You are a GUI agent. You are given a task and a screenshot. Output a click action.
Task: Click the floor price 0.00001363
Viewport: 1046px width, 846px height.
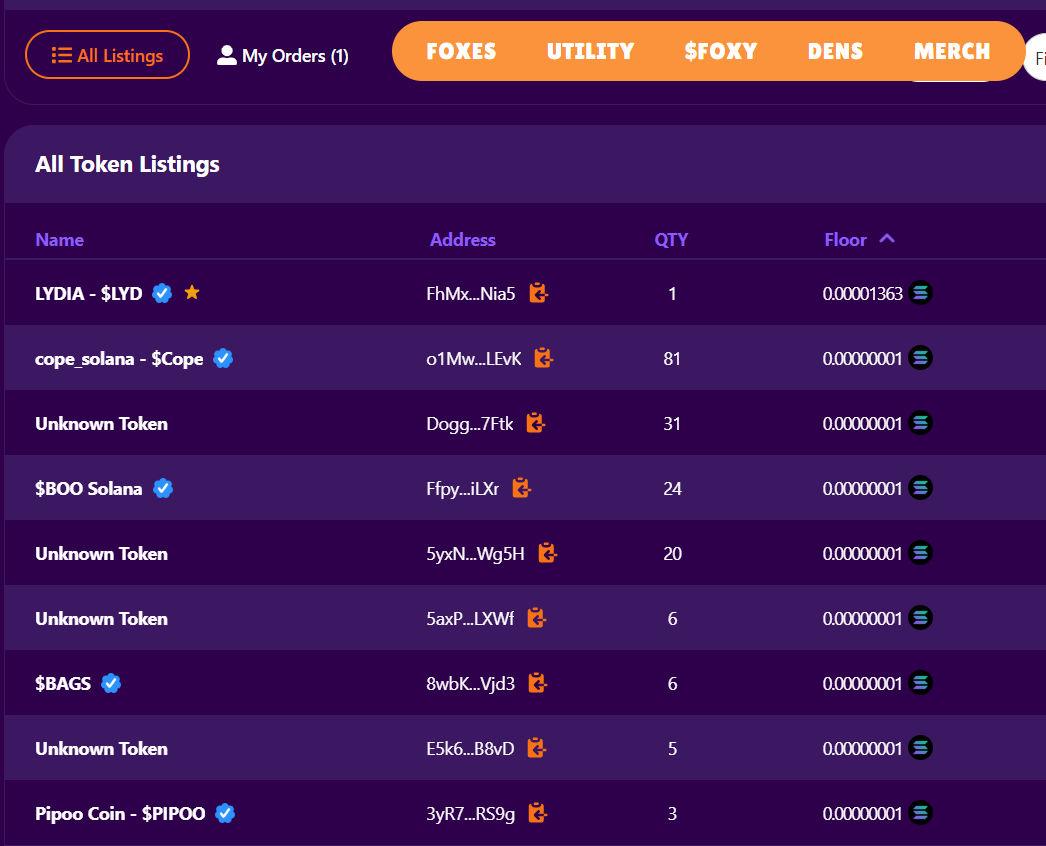863,294
